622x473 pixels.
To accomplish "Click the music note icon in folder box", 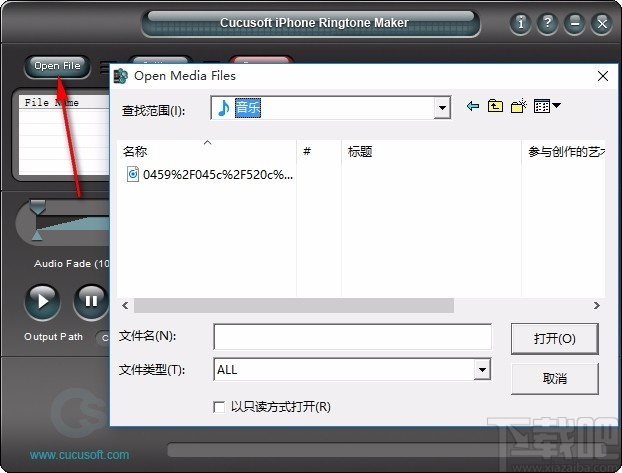I will pyautogui.click(x=224, y=108).
